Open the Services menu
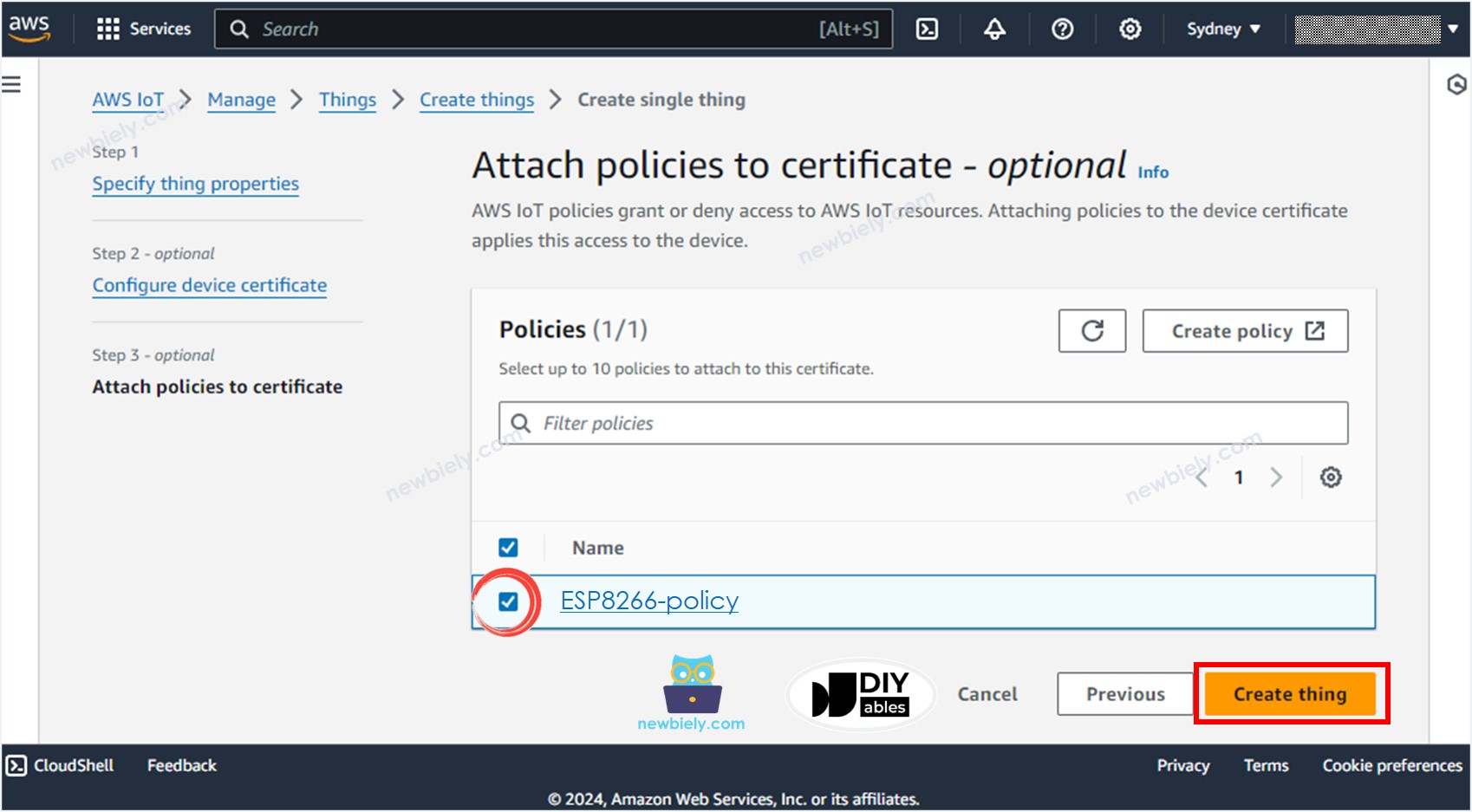Viewport: 1472px width, 812px height. 144,28
